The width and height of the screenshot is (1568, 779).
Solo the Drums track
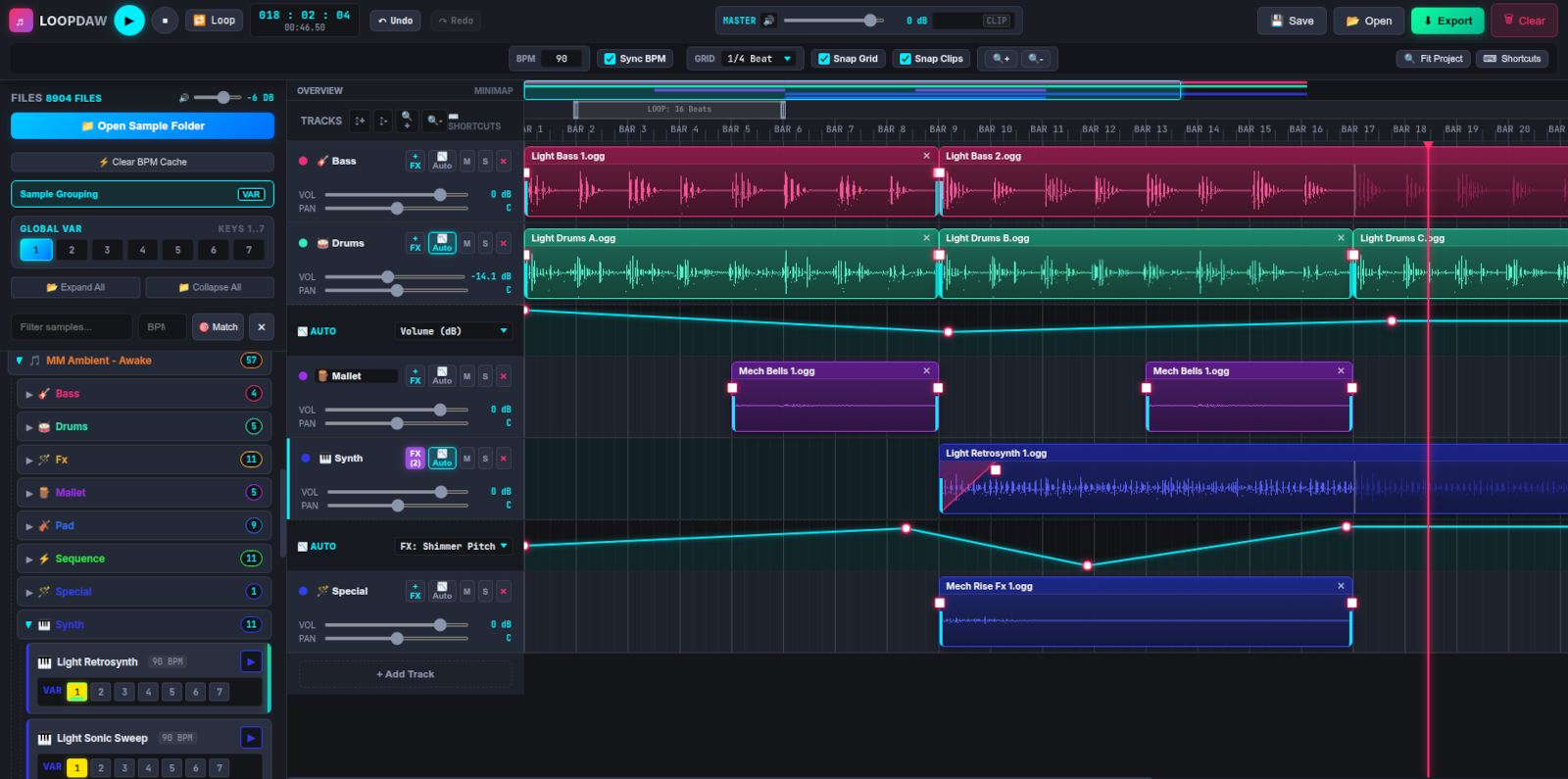click(x=485, y=244)
